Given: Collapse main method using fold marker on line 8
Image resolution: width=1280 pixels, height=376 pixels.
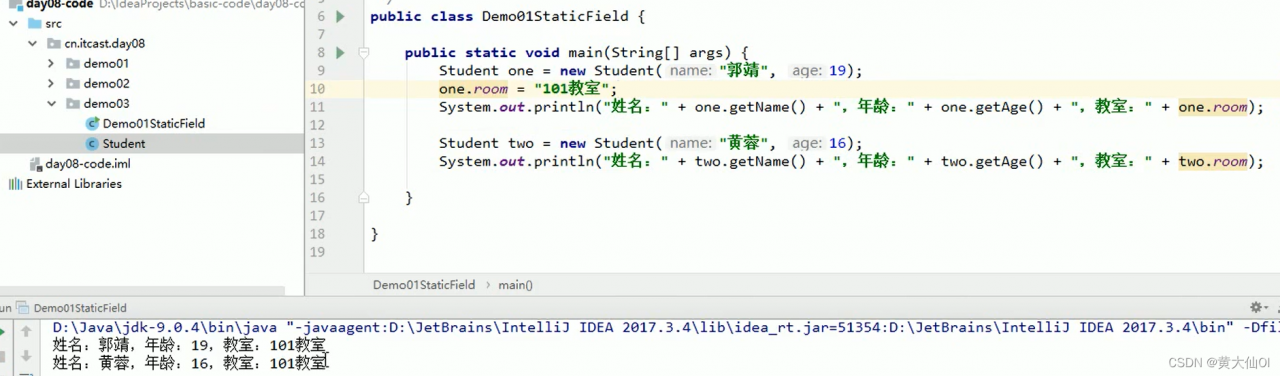Looking at the screenshot, I should (x=364, y=53).
